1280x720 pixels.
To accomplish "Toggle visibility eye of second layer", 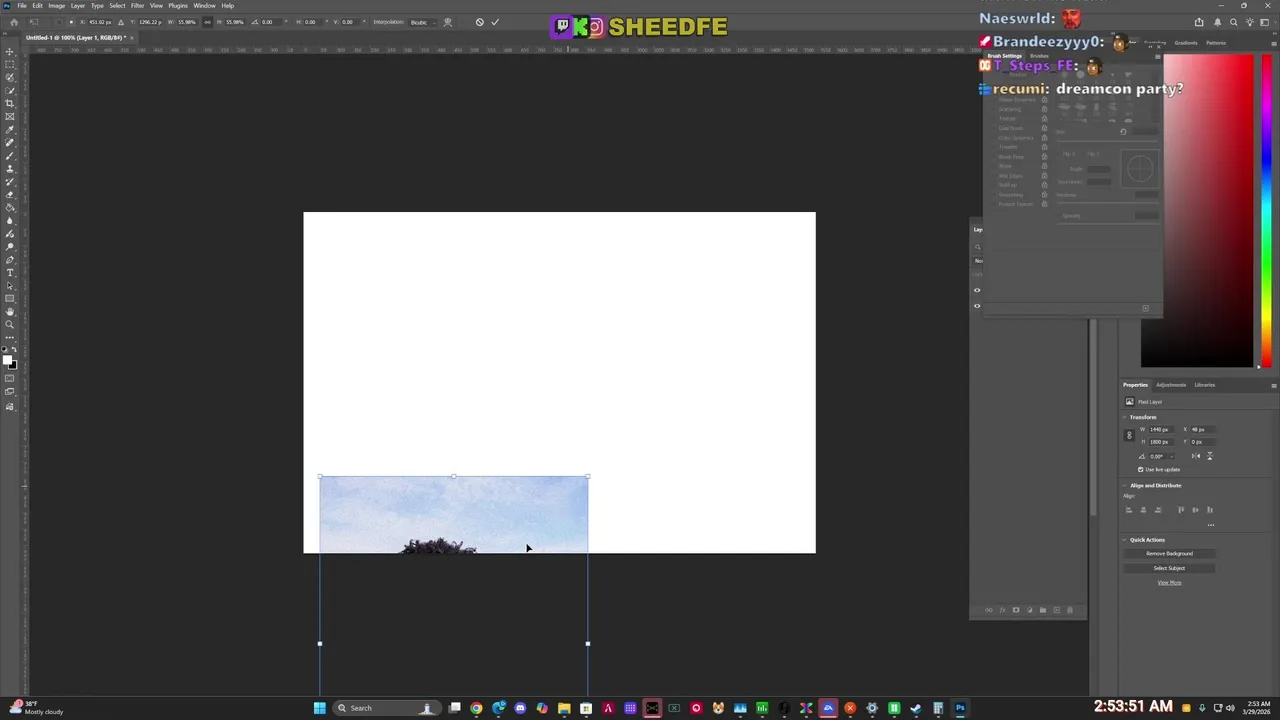I will tap(977, 306).
